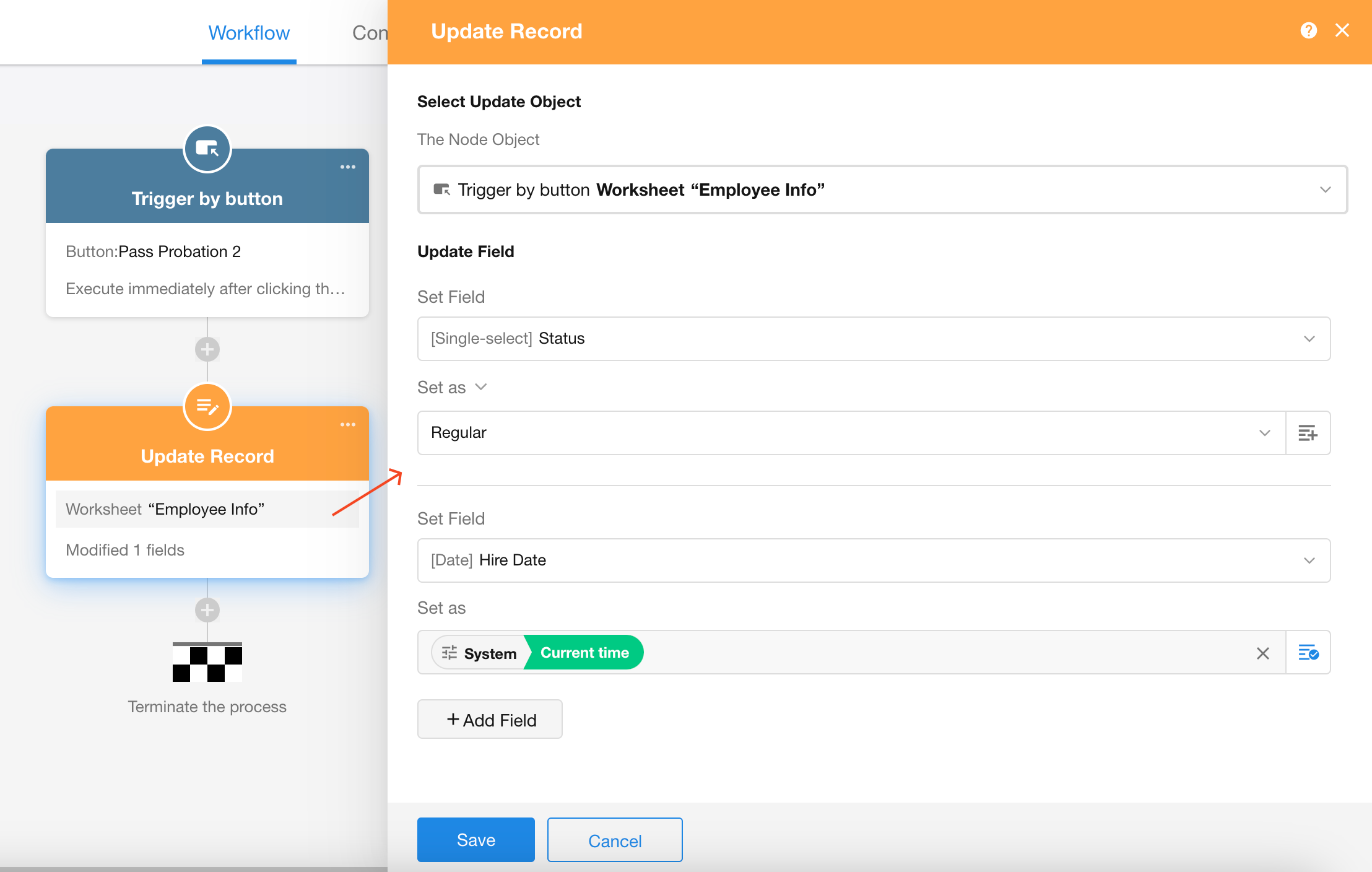Open Trigger by button node options menu
The width and height of the screenshot is (1372, 872).
[347, 167]
